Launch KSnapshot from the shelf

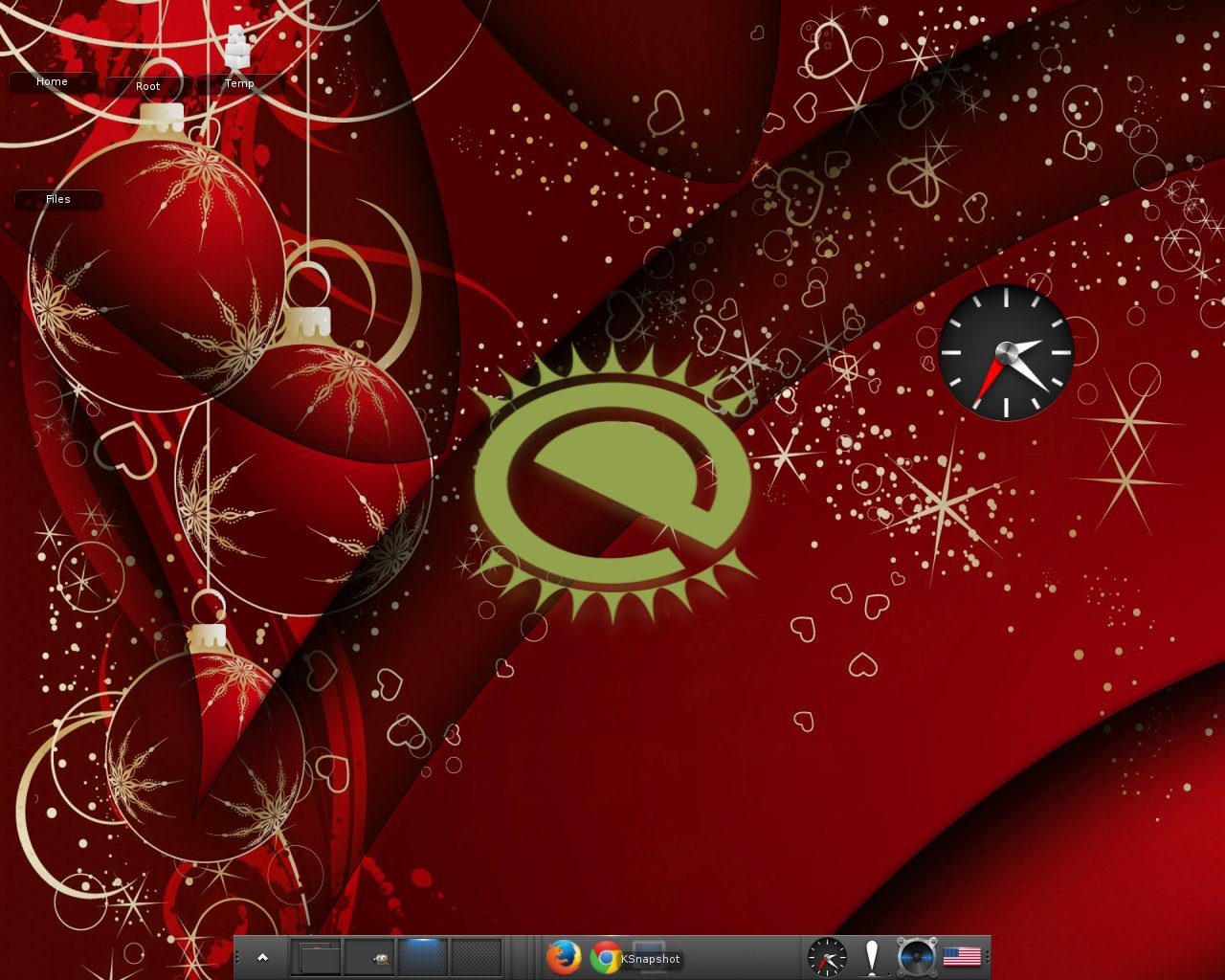[x=650, y=957]
